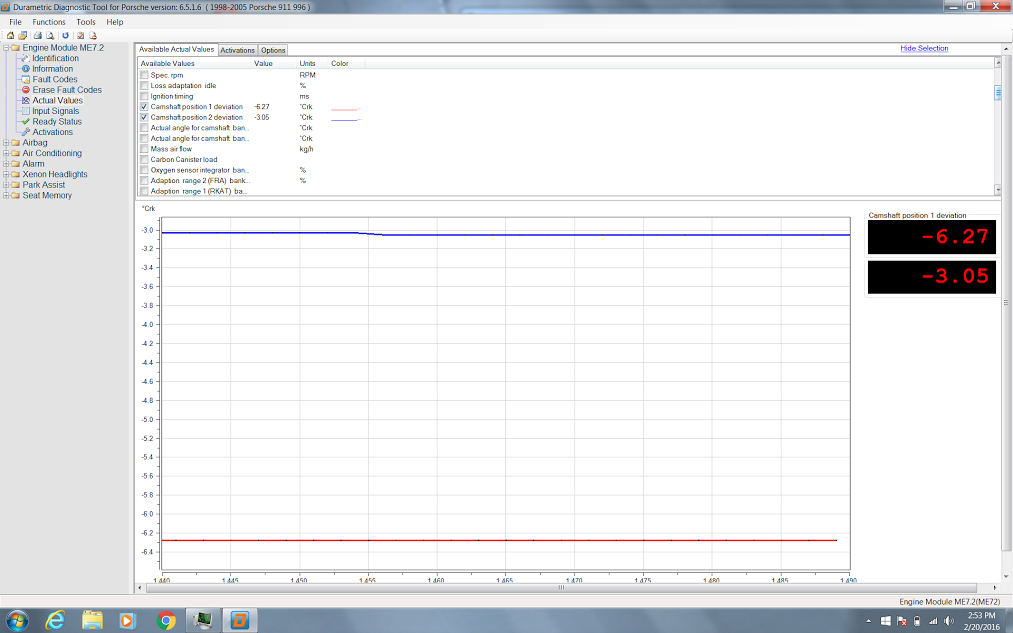Open Ready Status with green checkmark

coord(56,122)
